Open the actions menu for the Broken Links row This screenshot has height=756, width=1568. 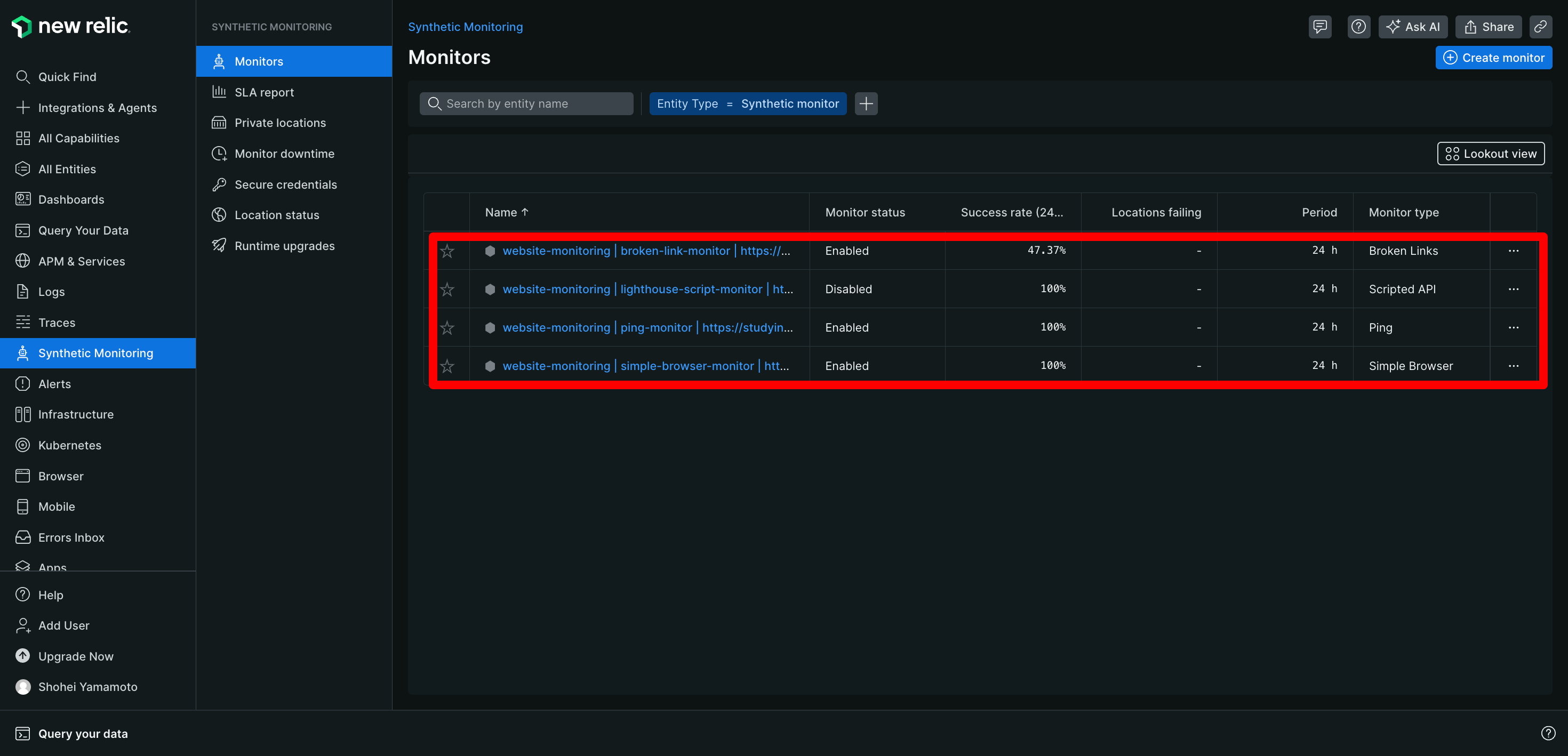pos(1513,251)
